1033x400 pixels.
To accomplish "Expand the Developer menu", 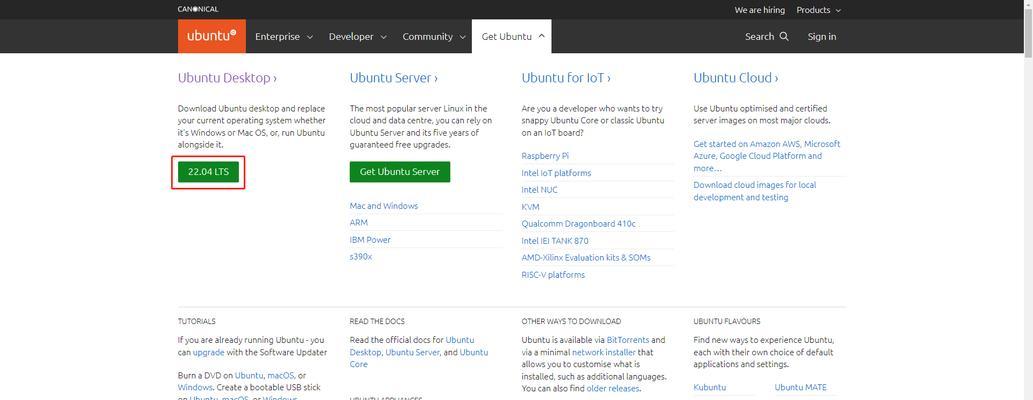I will pyautogui.click(x=358, y=37).
